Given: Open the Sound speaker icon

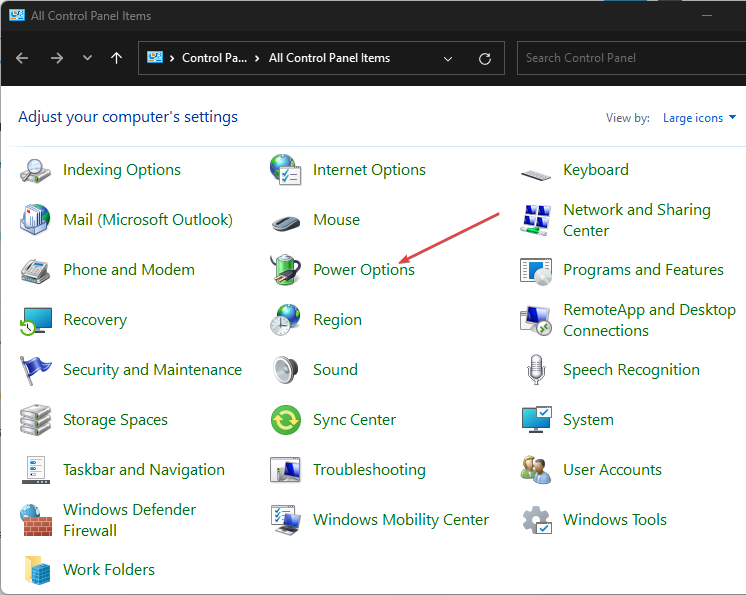Looking at the screenshot, I should coord(286,370).
